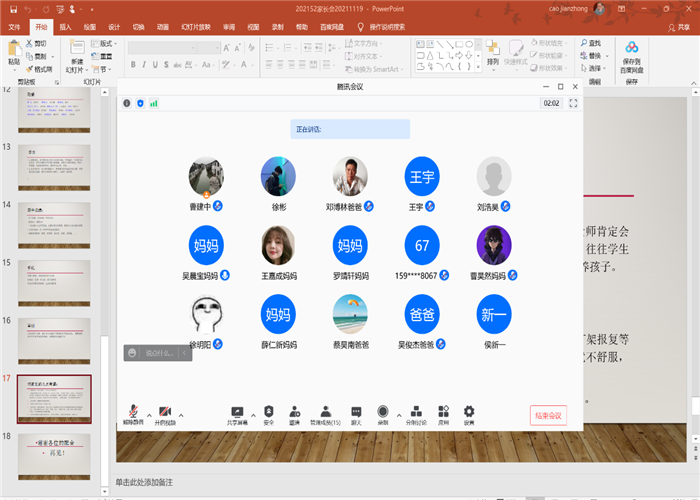Unmute the microphone in Tencent Meeting
This screenshot has height=500, width=700.
(x=133, y=415)
